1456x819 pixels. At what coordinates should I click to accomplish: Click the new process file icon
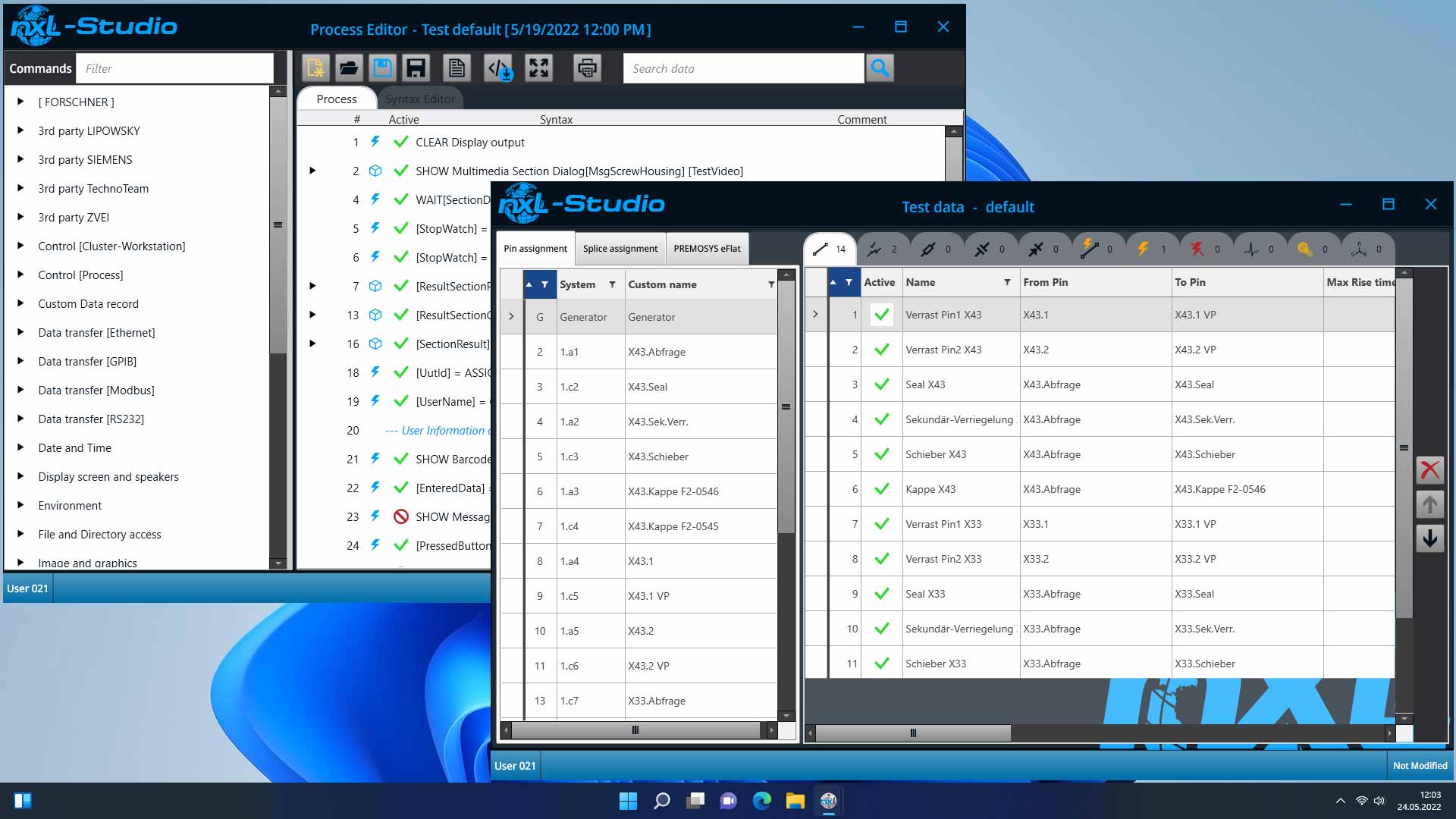[315, 68]
